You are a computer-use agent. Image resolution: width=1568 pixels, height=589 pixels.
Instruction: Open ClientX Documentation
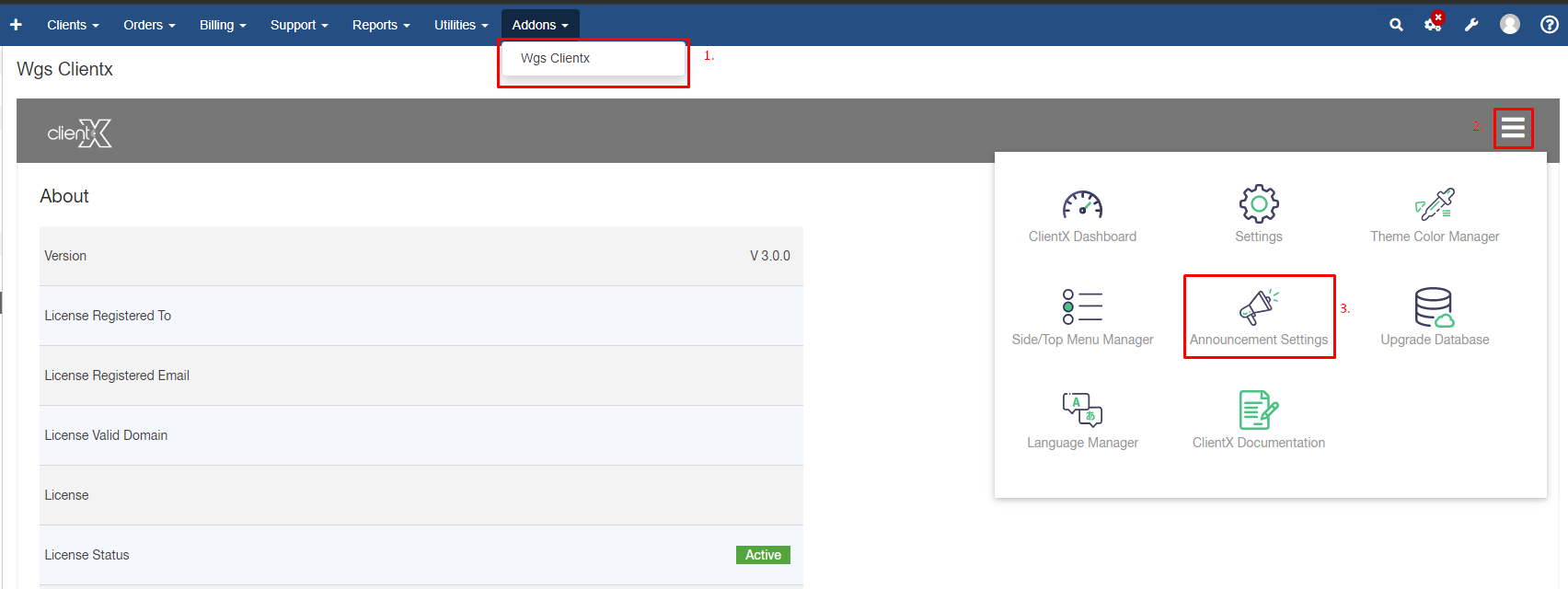(x=1258, y=411)
